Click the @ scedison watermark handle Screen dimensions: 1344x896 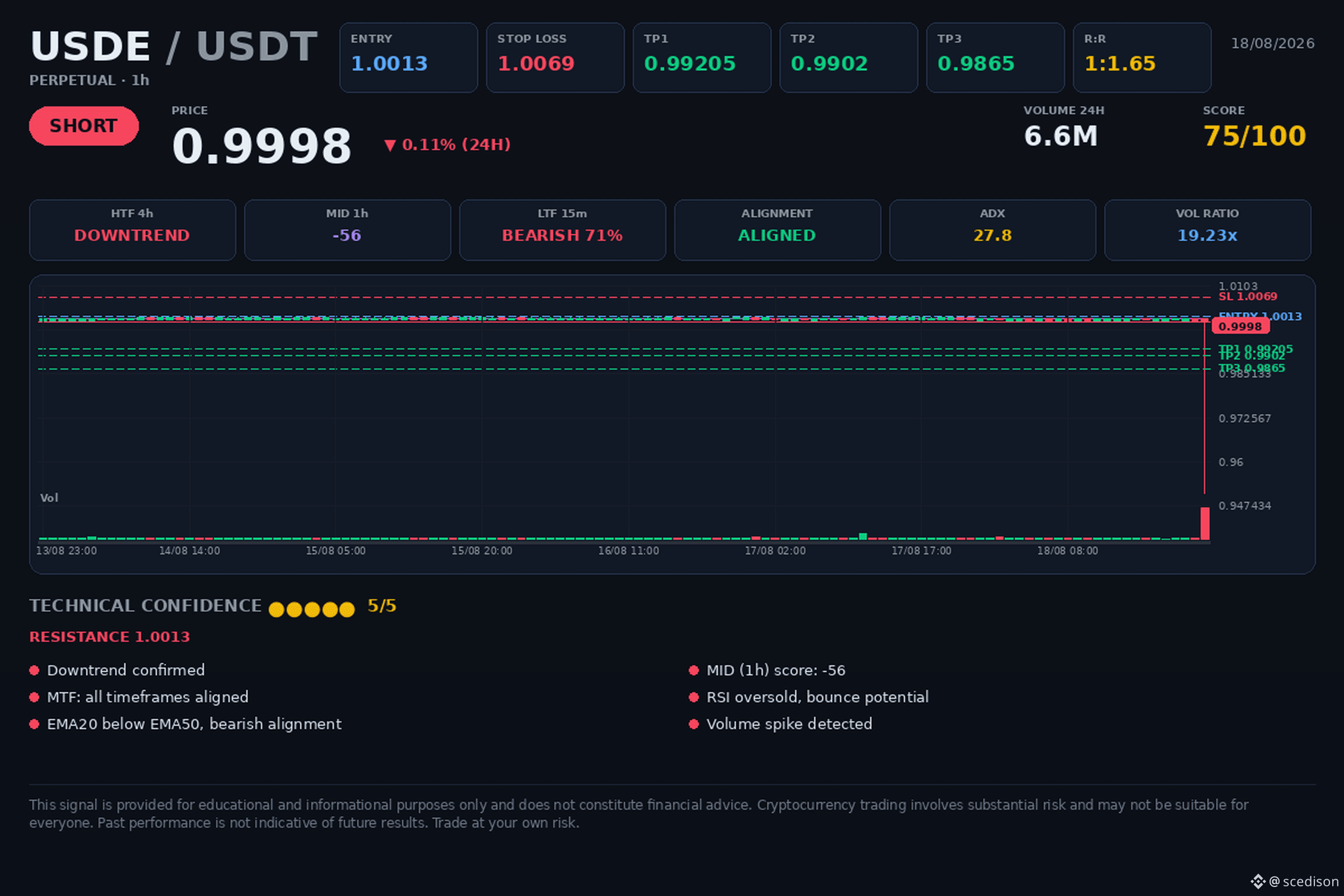[x=1304, y=881]
